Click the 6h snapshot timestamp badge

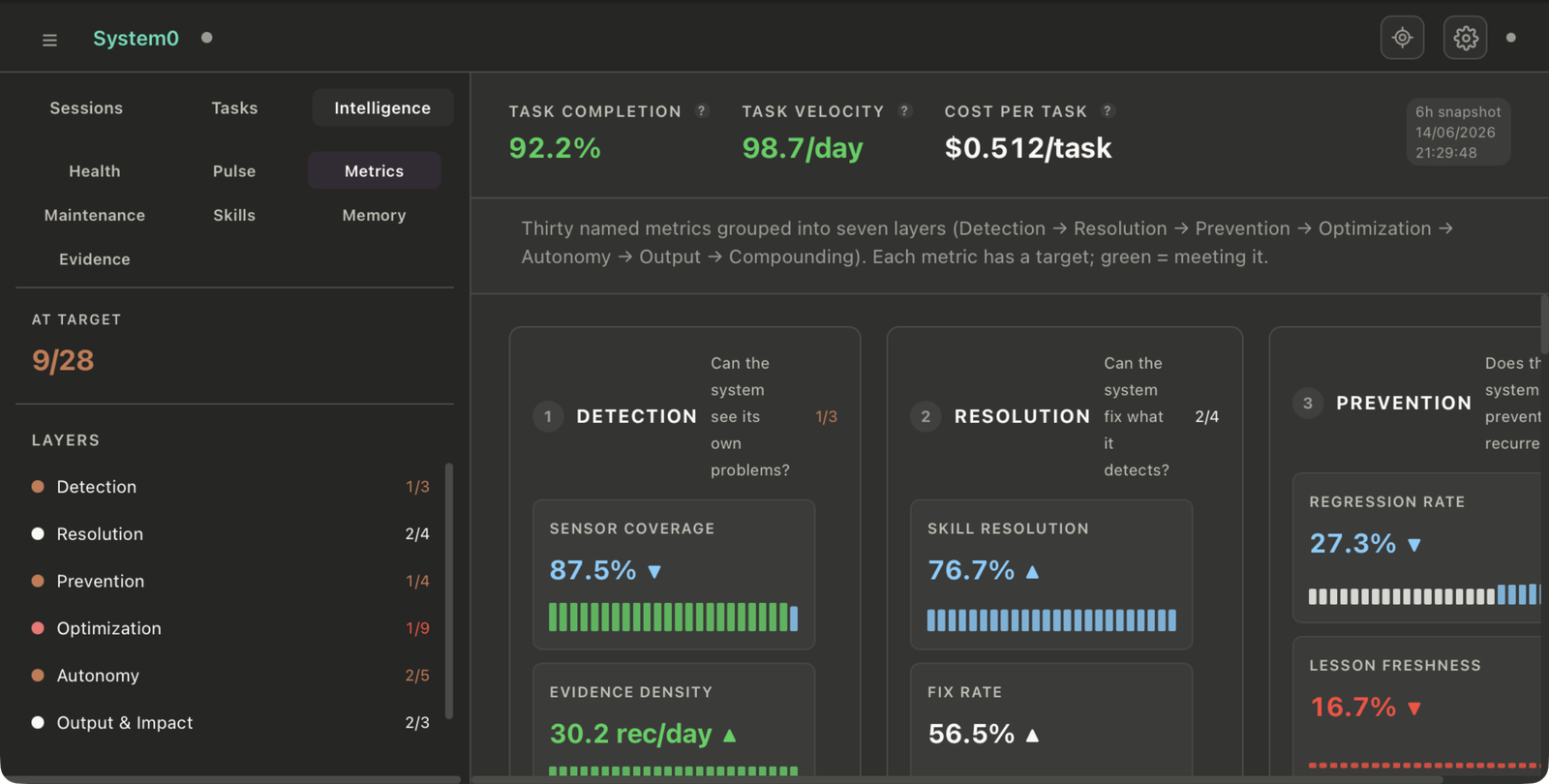(1458, 132)
